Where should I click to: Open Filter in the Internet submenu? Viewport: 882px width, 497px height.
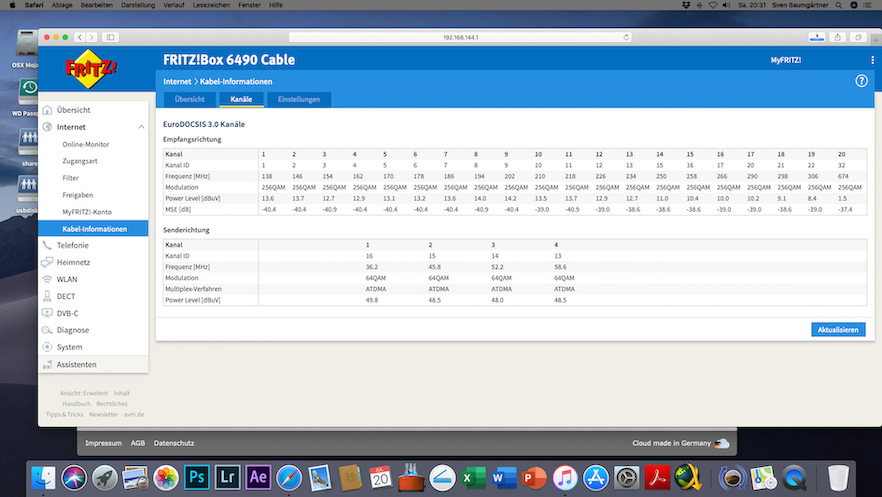(x=70, y=178)
